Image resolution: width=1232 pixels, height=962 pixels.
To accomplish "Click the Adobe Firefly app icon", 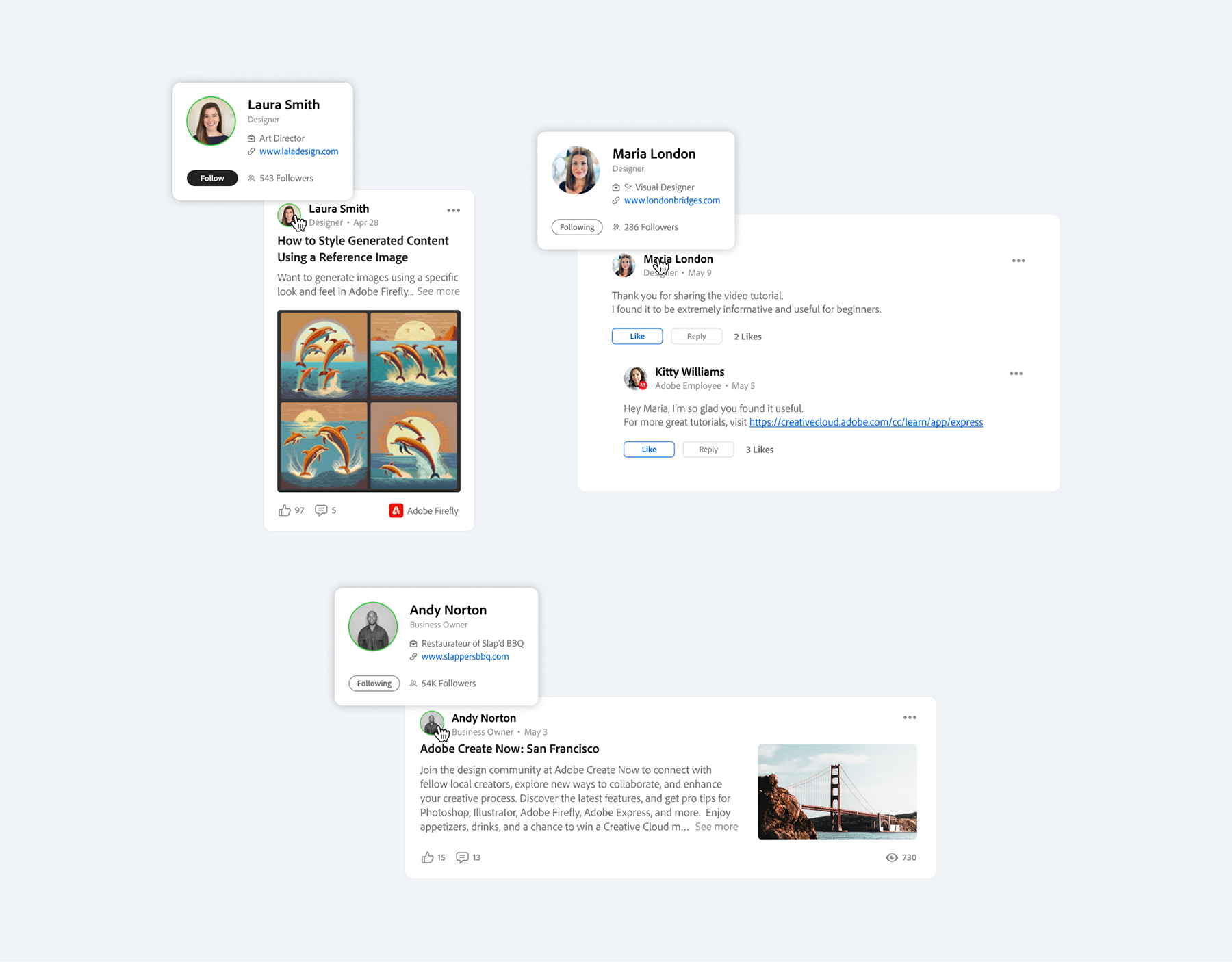I will tap(396, 510).
